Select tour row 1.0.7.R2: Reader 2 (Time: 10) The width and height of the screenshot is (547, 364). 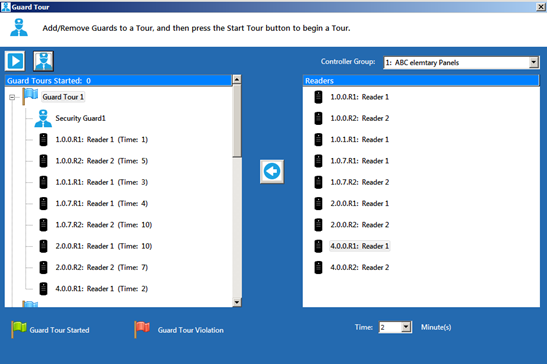(x=104, y=225)
